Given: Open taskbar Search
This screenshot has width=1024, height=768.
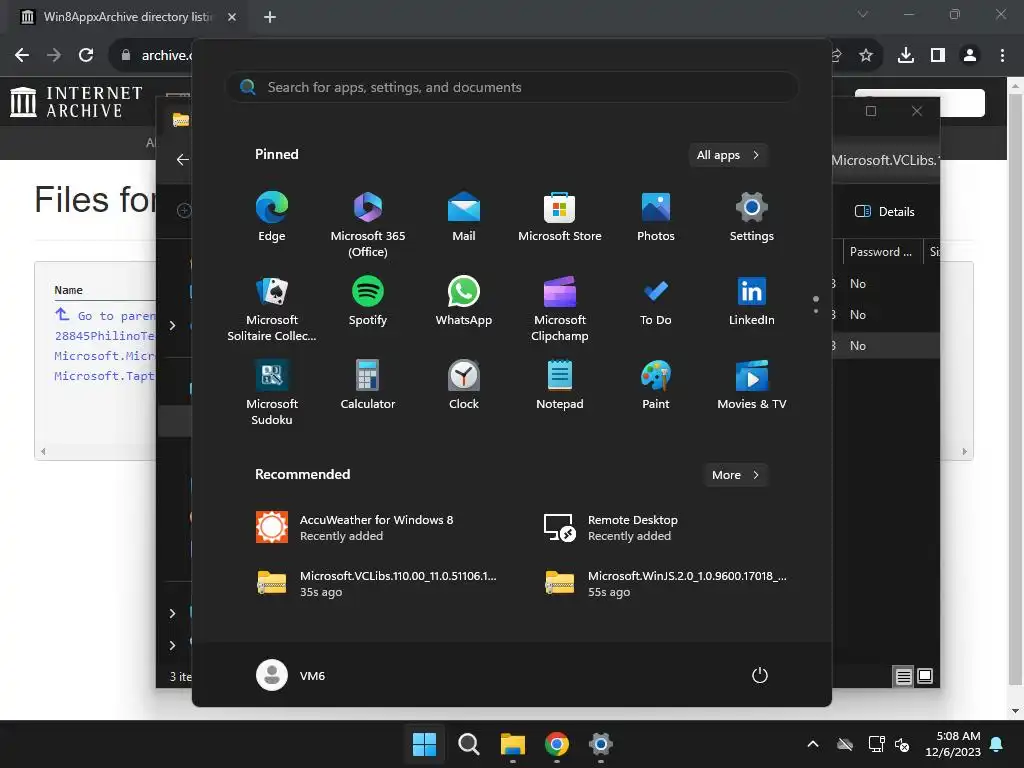Looking at the screenshot, I should coord(468,744).
